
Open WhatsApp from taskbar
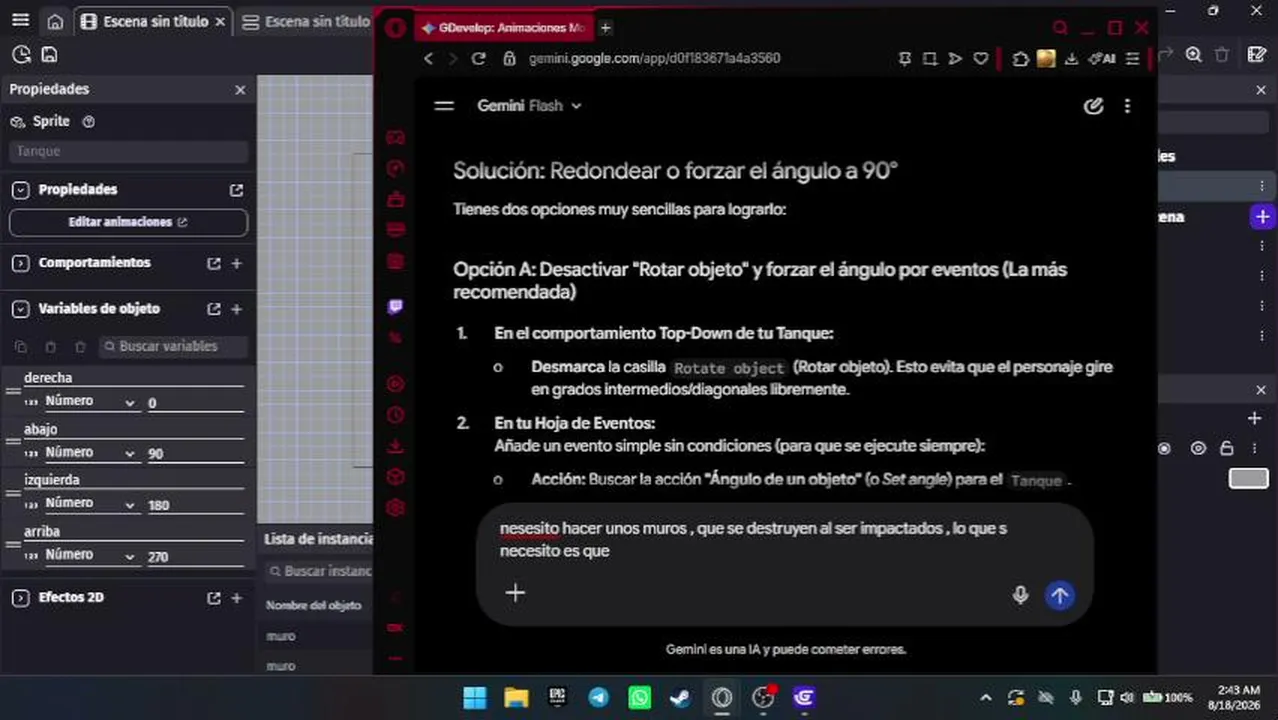(x=639, y=697)
